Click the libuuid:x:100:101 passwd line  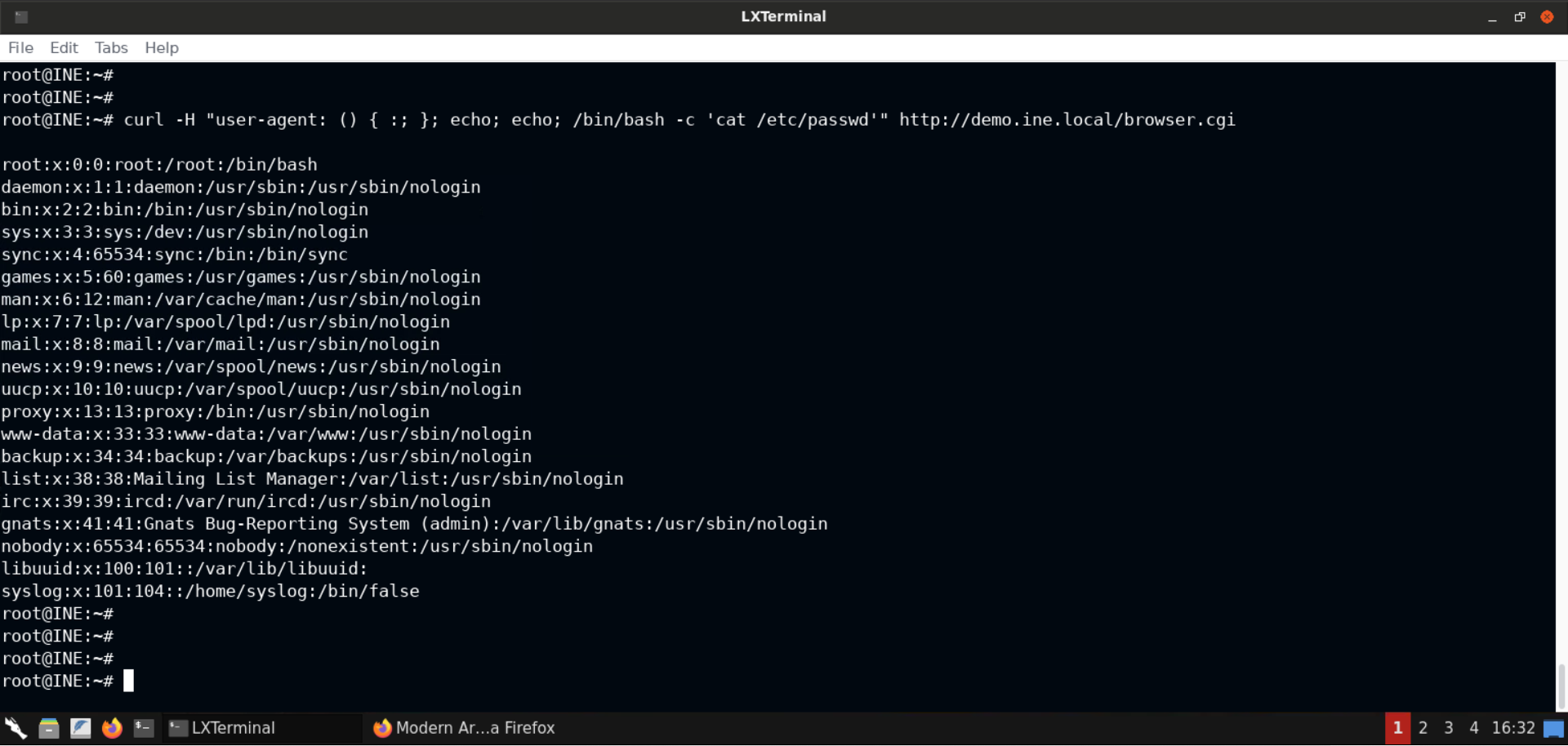click(x=185, y=569)
